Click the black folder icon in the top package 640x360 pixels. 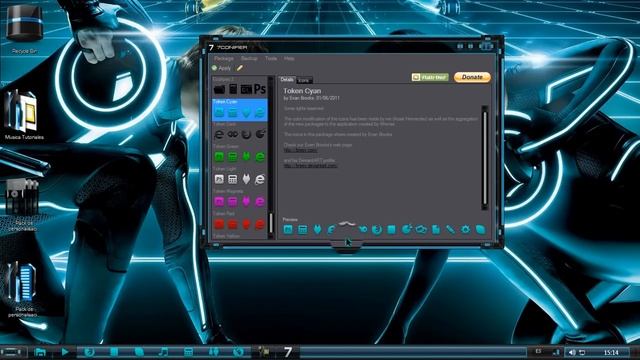pos(219,89)
